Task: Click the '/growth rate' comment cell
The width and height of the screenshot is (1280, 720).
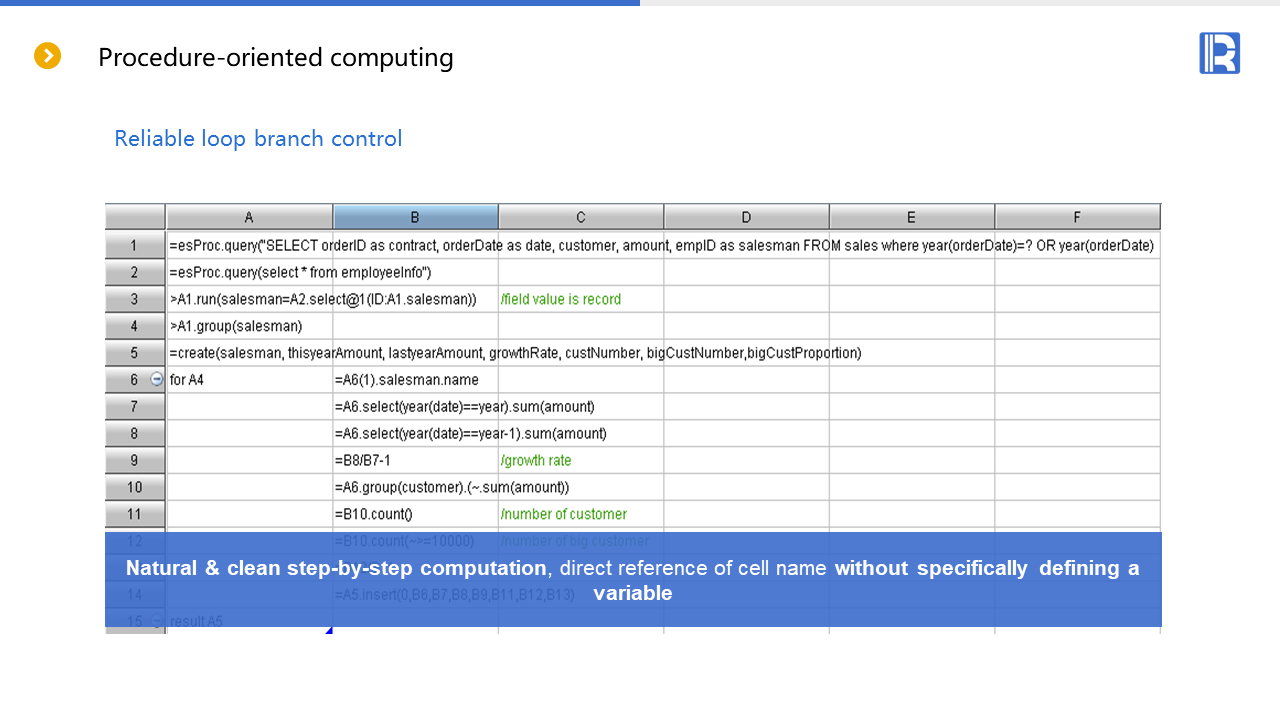Action: point(580,461)
